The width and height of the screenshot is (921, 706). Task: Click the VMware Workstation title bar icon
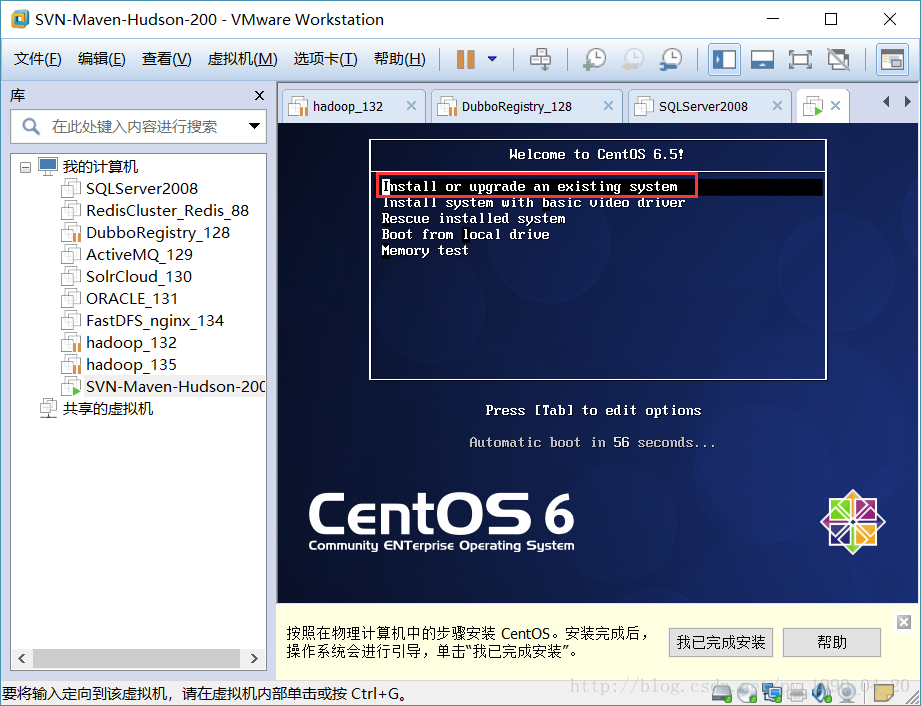click(21, 19)
